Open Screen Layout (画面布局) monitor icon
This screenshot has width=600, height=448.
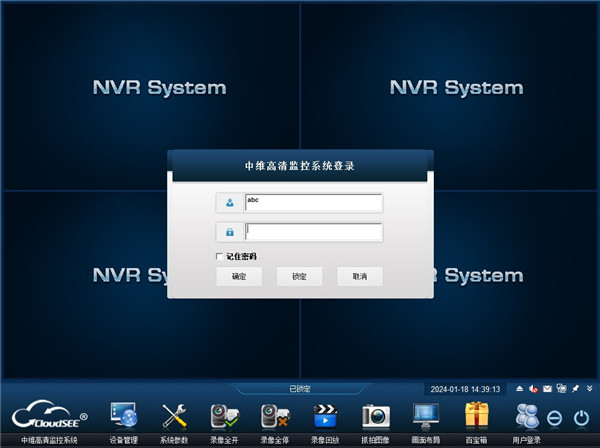pos(426,416)
